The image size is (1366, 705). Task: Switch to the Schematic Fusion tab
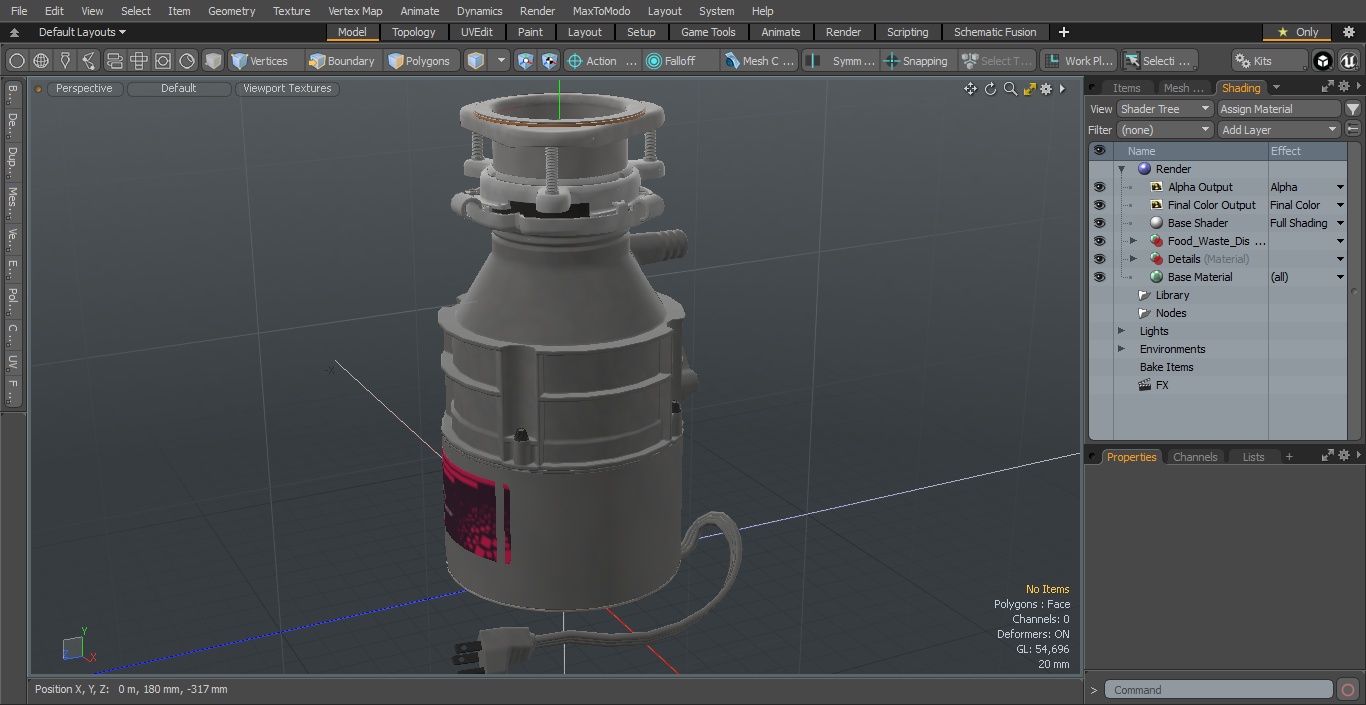(x=995, y=32)
